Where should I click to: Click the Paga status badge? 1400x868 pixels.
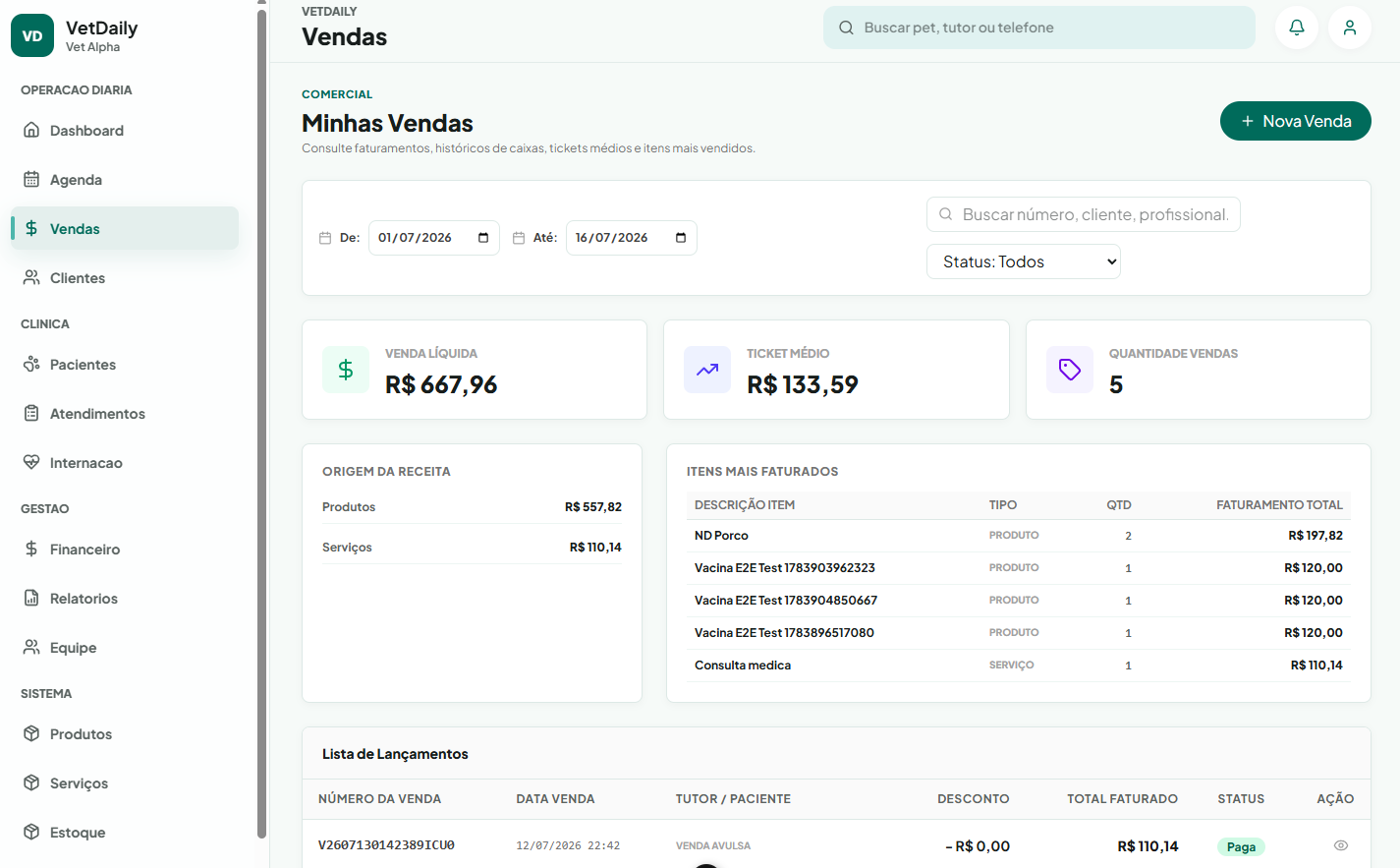[1241, 846]
